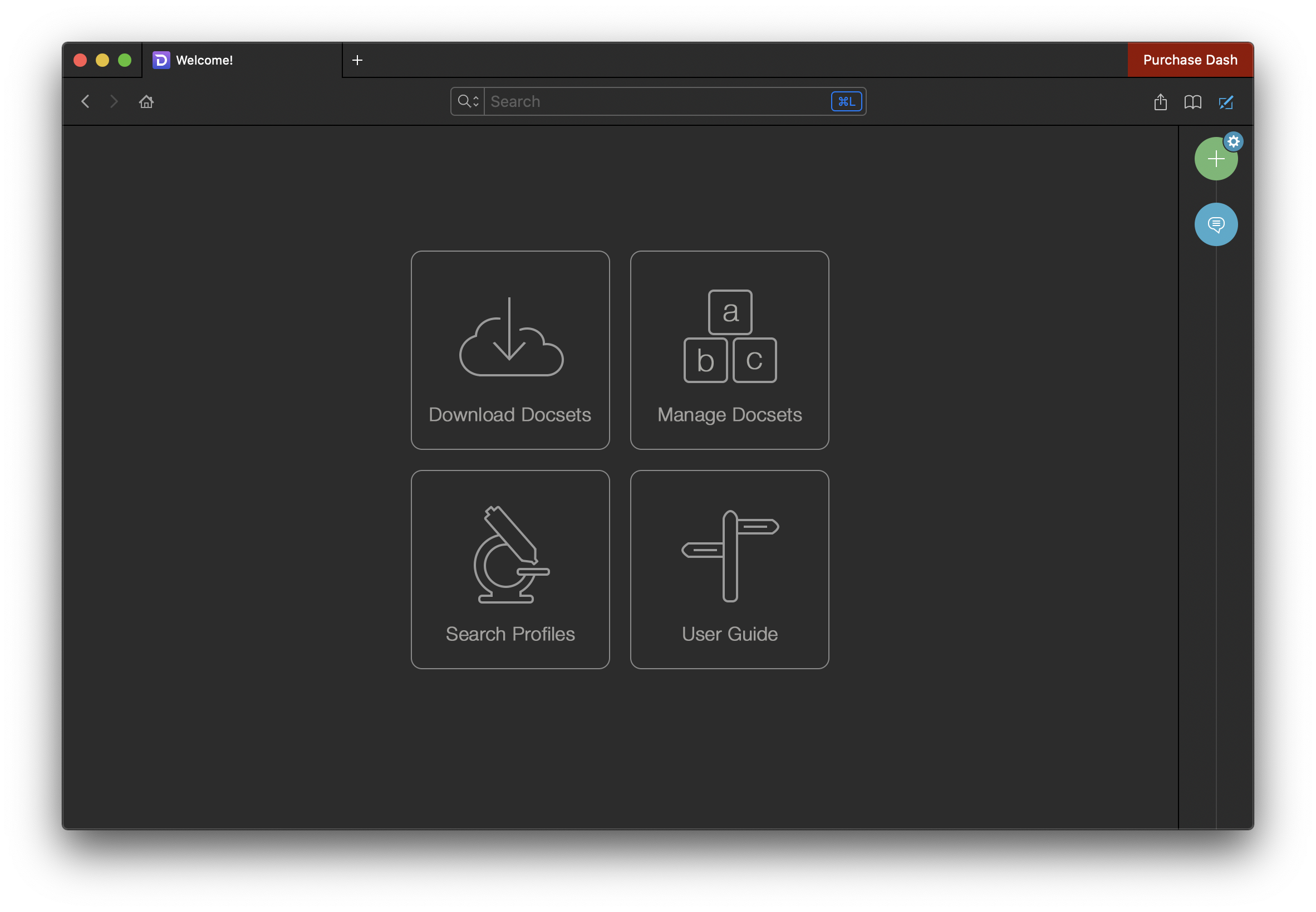Click the ⌘L shortcut badge

(x=846, y=102)
